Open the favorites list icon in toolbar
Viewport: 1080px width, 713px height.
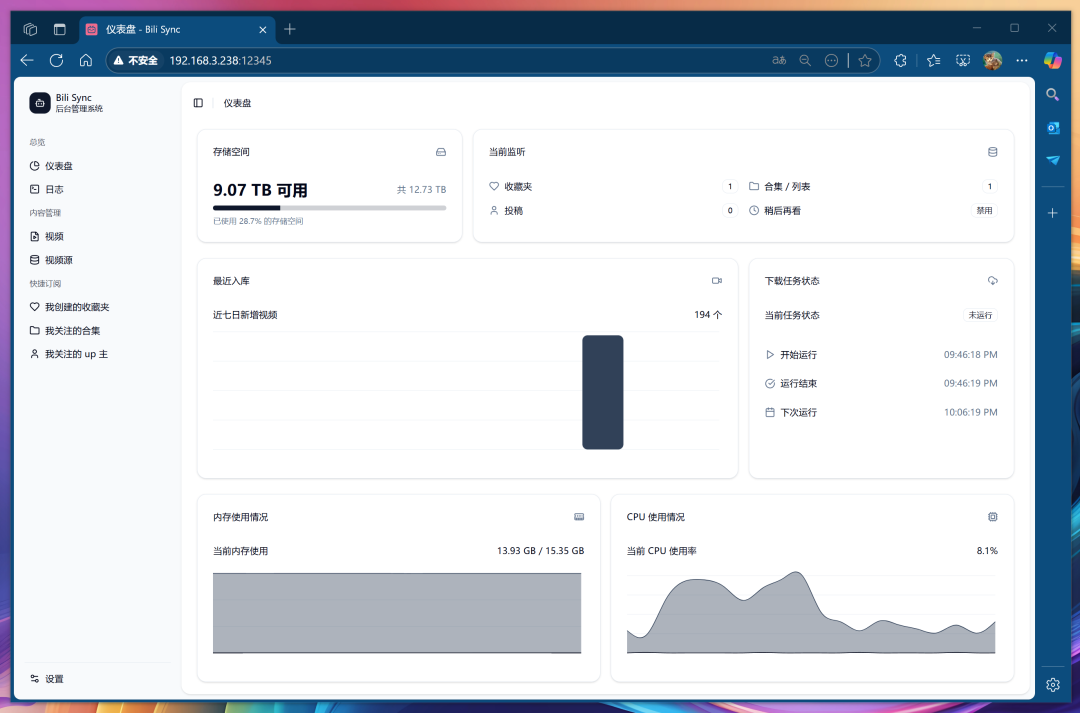coord(933,61)
